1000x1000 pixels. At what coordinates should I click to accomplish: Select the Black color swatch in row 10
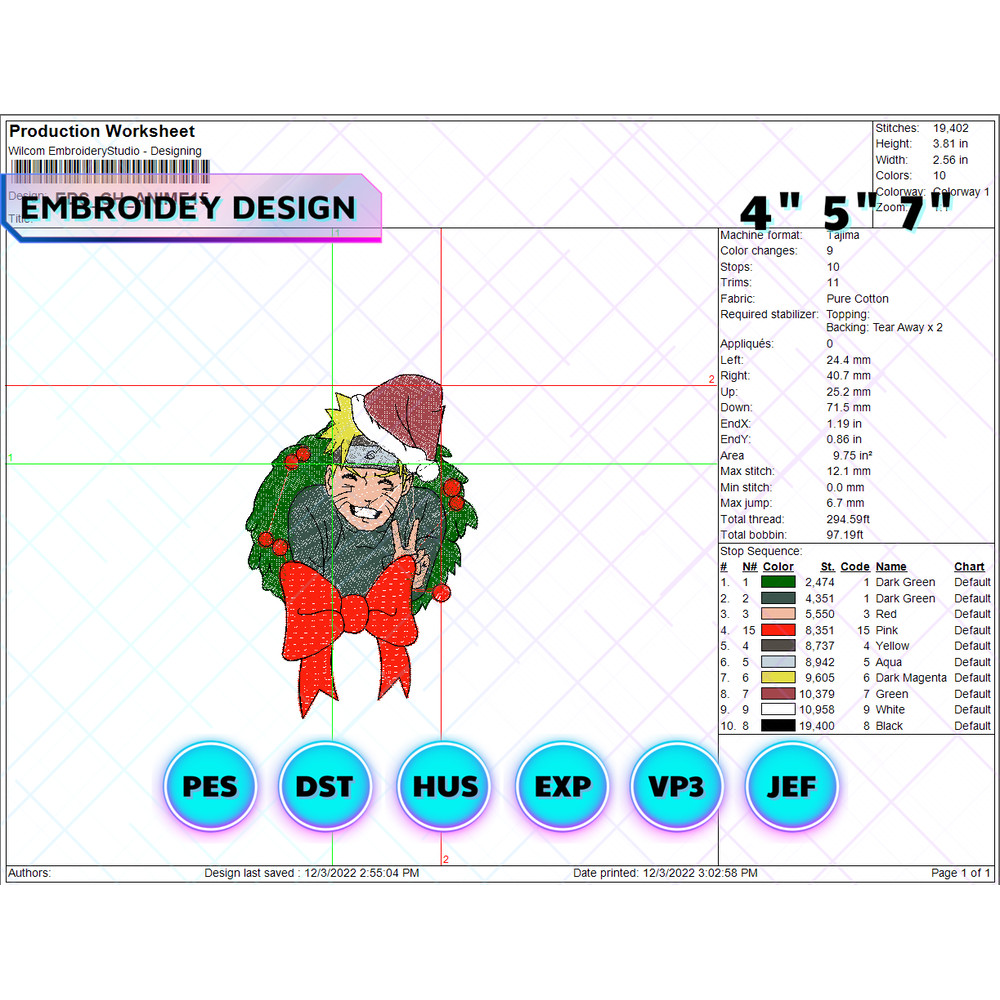click(x=776, y=726)
